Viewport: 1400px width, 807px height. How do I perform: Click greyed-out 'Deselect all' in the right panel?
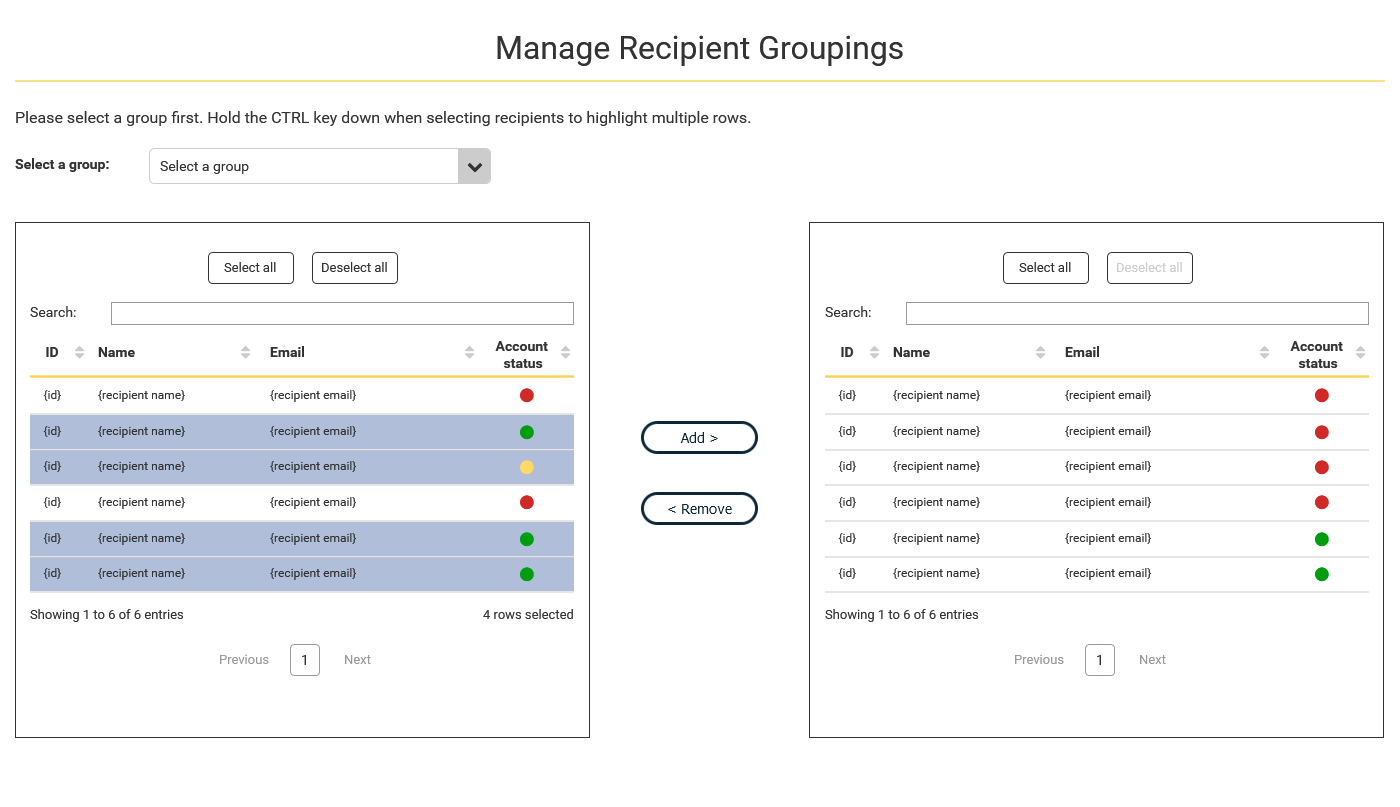coord(1149,268)
